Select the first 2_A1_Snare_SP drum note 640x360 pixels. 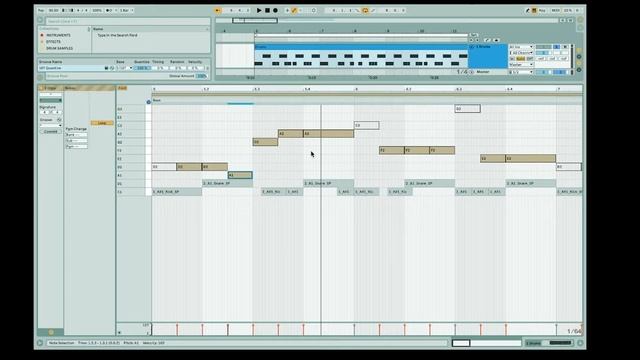click(x=227, y=183)
